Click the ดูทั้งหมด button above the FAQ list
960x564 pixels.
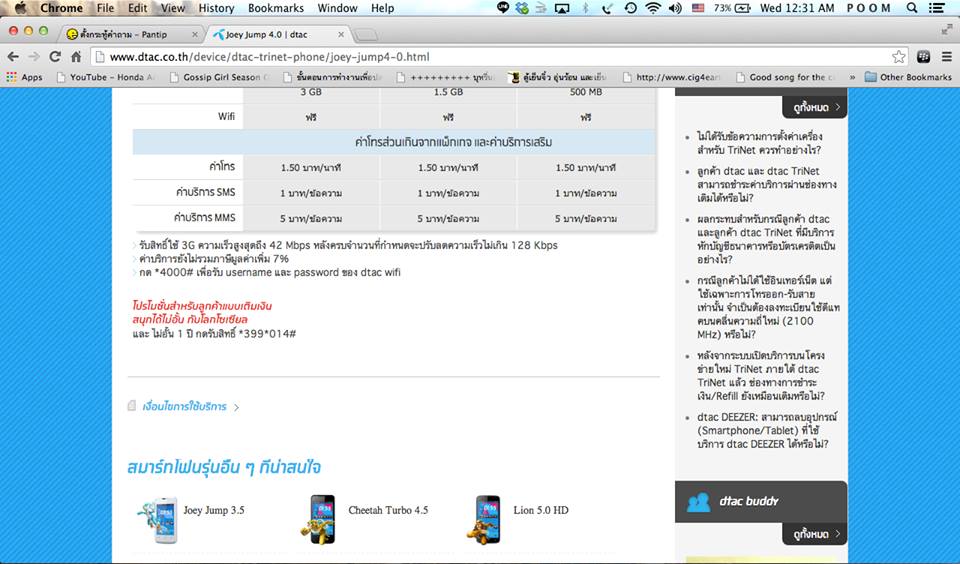pos(815,108)
